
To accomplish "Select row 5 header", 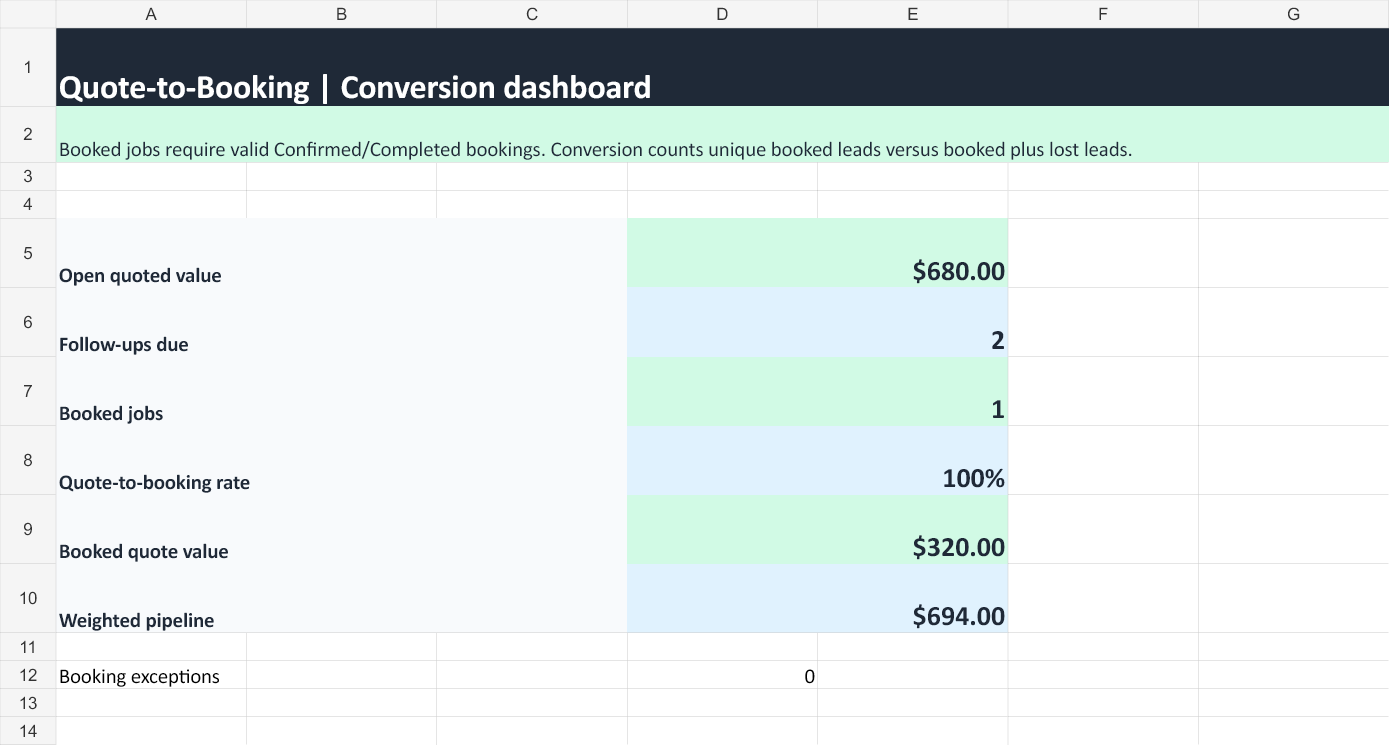I will 28,253.
